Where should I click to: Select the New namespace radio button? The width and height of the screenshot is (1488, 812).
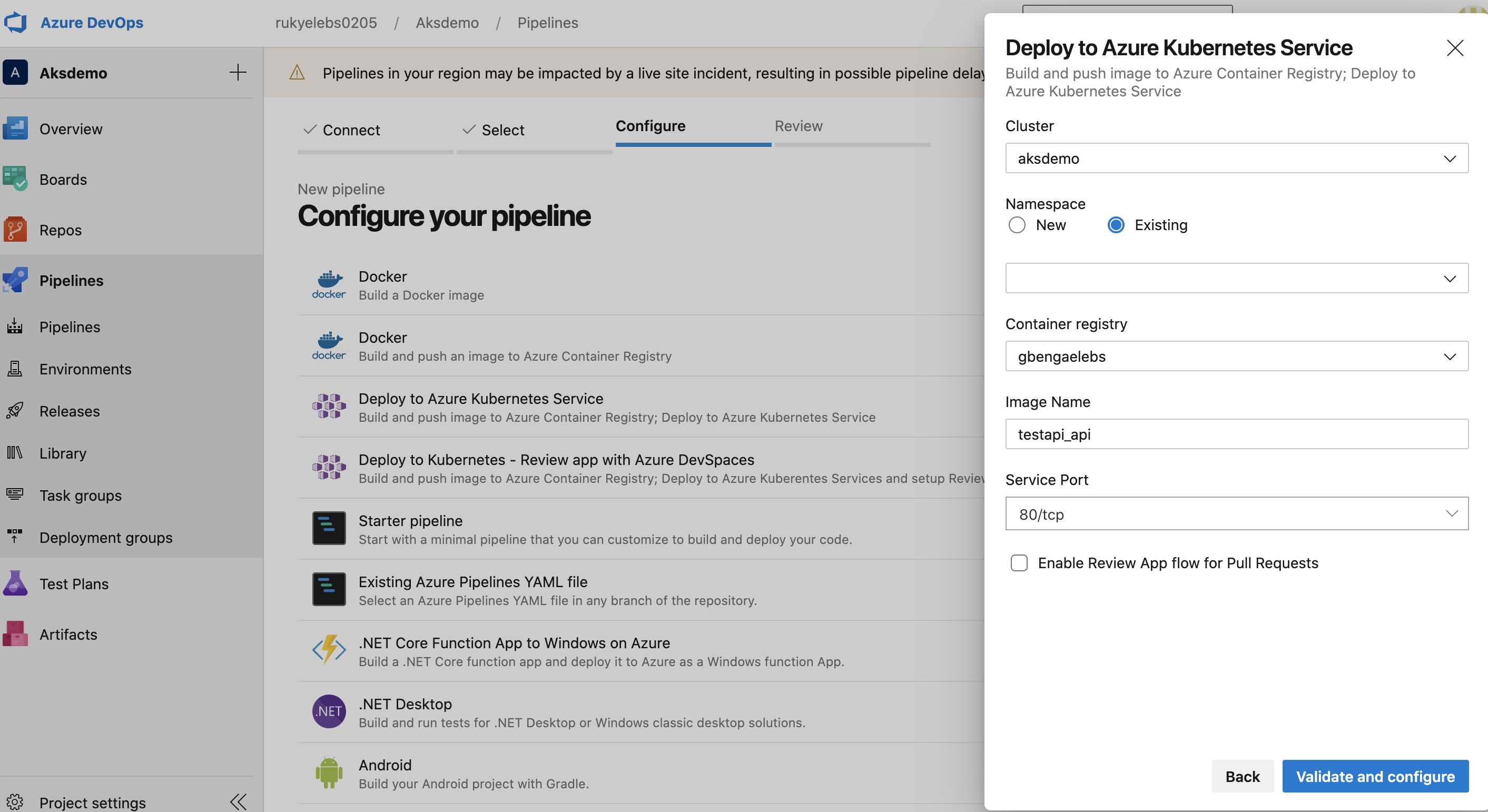coord(1017,225)
